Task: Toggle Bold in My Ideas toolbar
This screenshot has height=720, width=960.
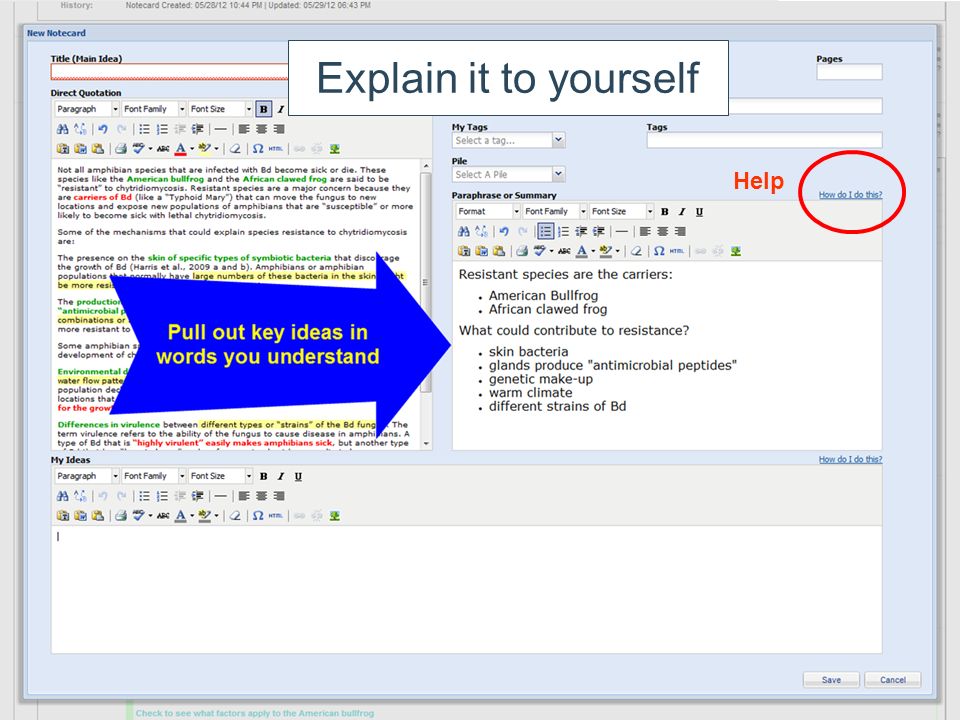Action: click(x=263, y=476)
